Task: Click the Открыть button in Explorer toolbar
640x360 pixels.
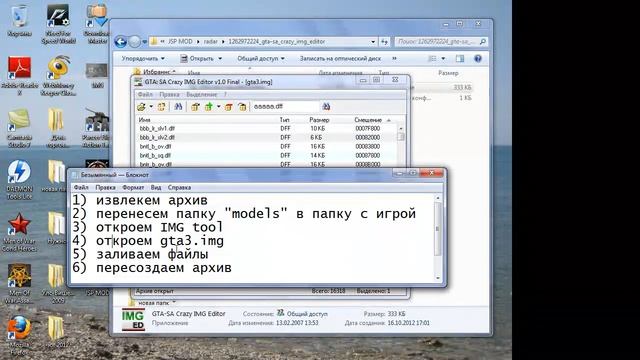Action: tap(201, 59)
